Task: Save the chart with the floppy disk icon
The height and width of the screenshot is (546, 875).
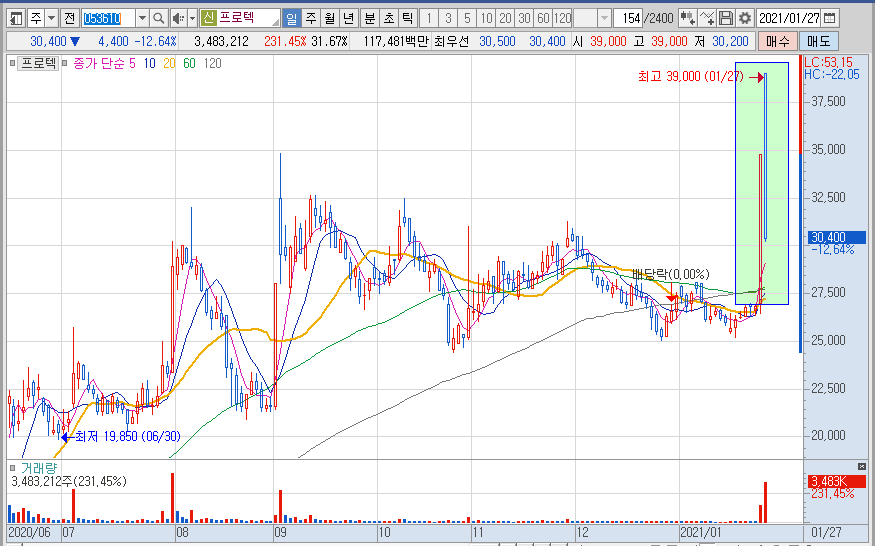Action: click(x=725, y=18)
